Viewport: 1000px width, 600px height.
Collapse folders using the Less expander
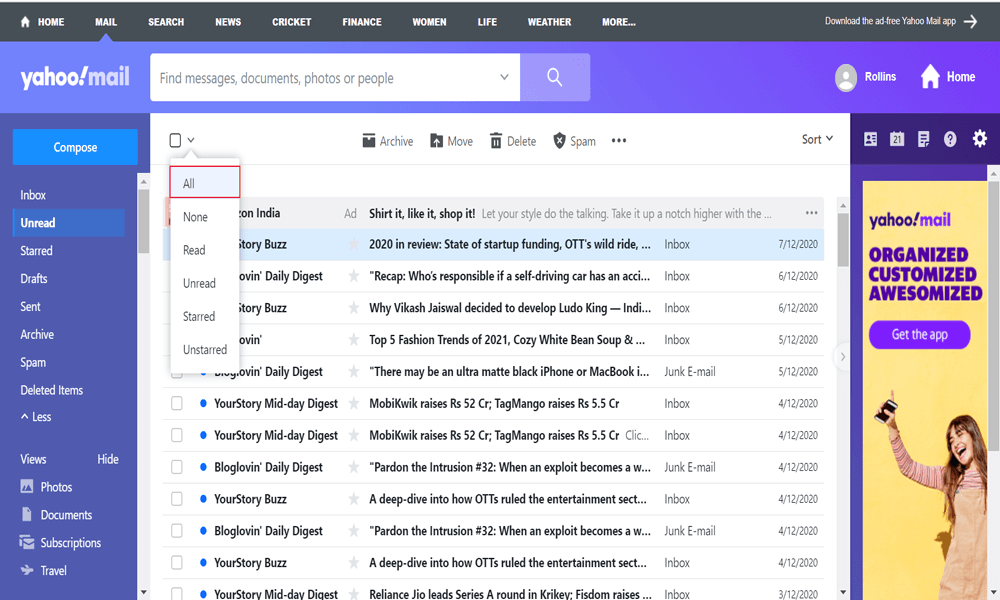tap(36, 417)
